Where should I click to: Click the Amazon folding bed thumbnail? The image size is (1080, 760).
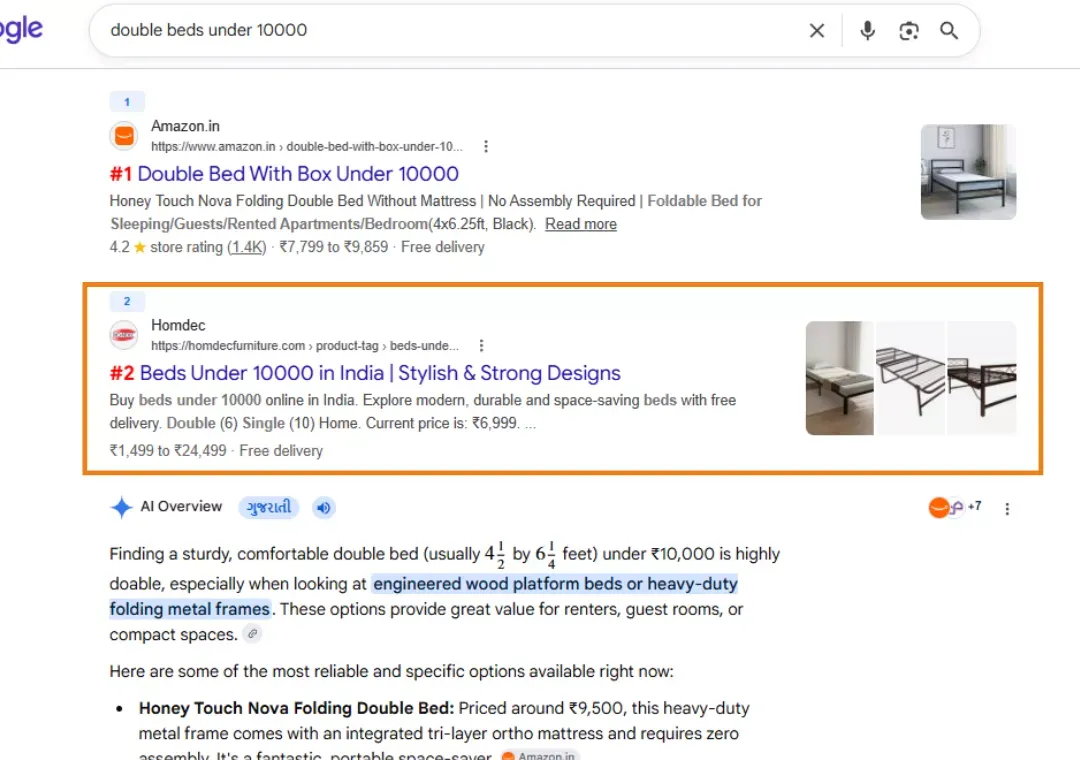tap(968, 172)
